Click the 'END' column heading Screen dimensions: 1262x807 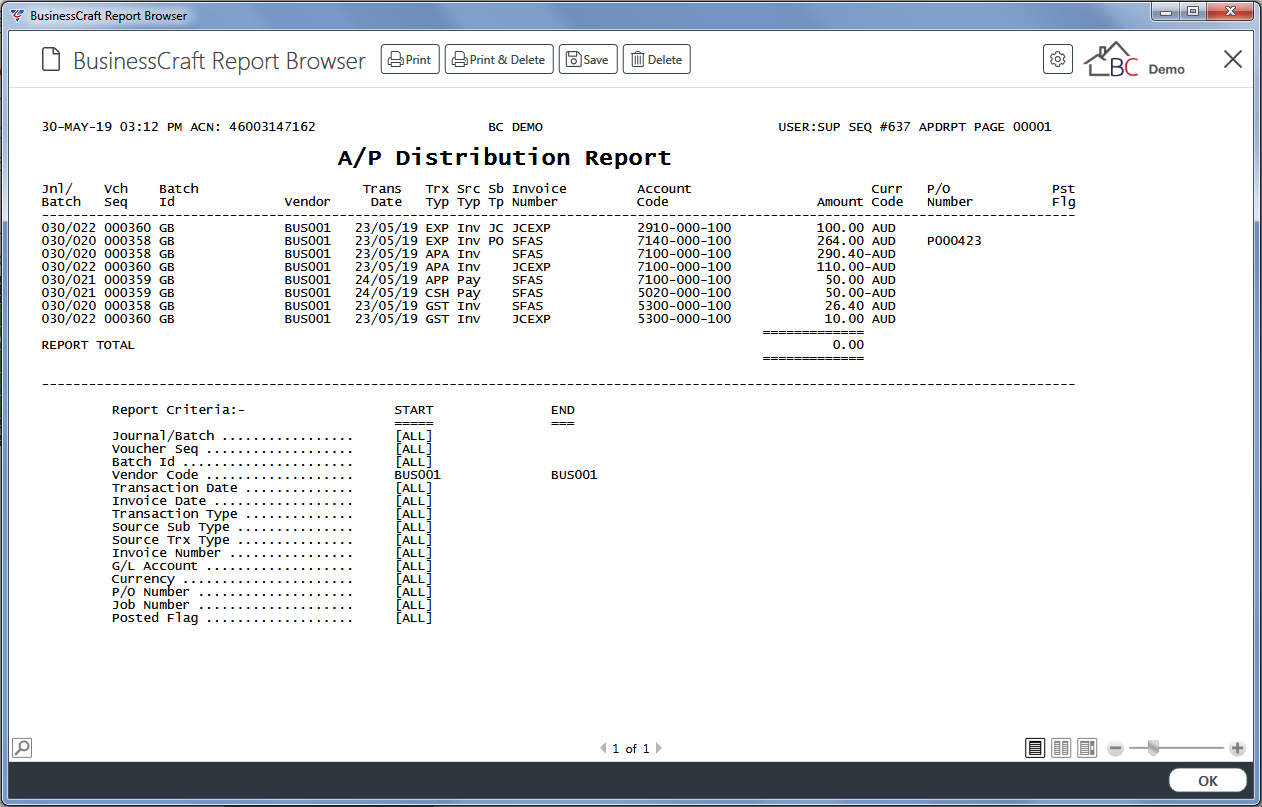point(563,410)
